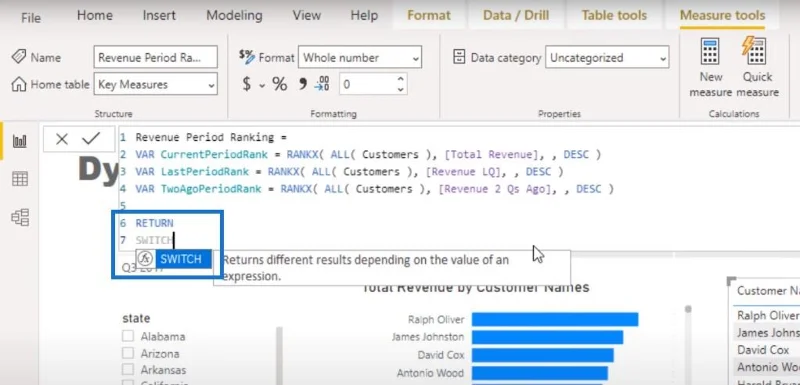800x385 pixels.
Task: Apply currency dollar format
Action: pos(247,85)
